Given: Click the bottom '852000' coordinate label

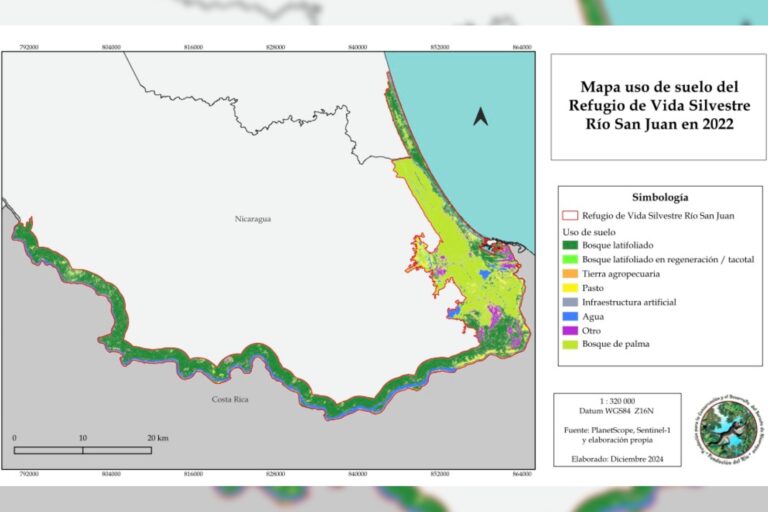Looking at the screenshot, I should pyautogui.click(x=439, y=474).
